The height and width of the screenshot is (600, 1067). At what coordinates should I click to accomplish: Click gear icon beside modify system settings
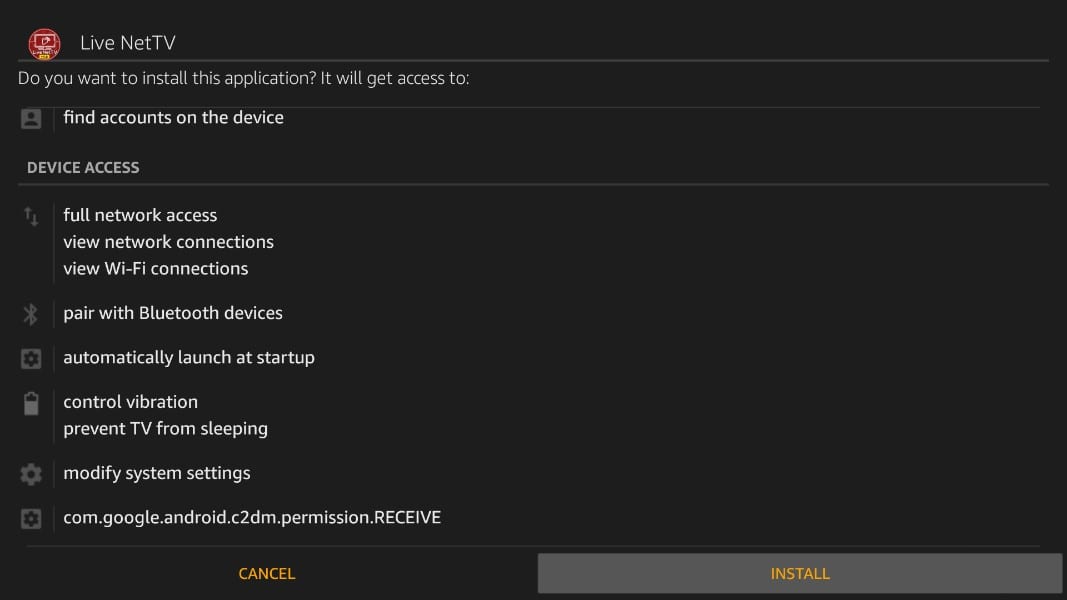pos(31,474)
